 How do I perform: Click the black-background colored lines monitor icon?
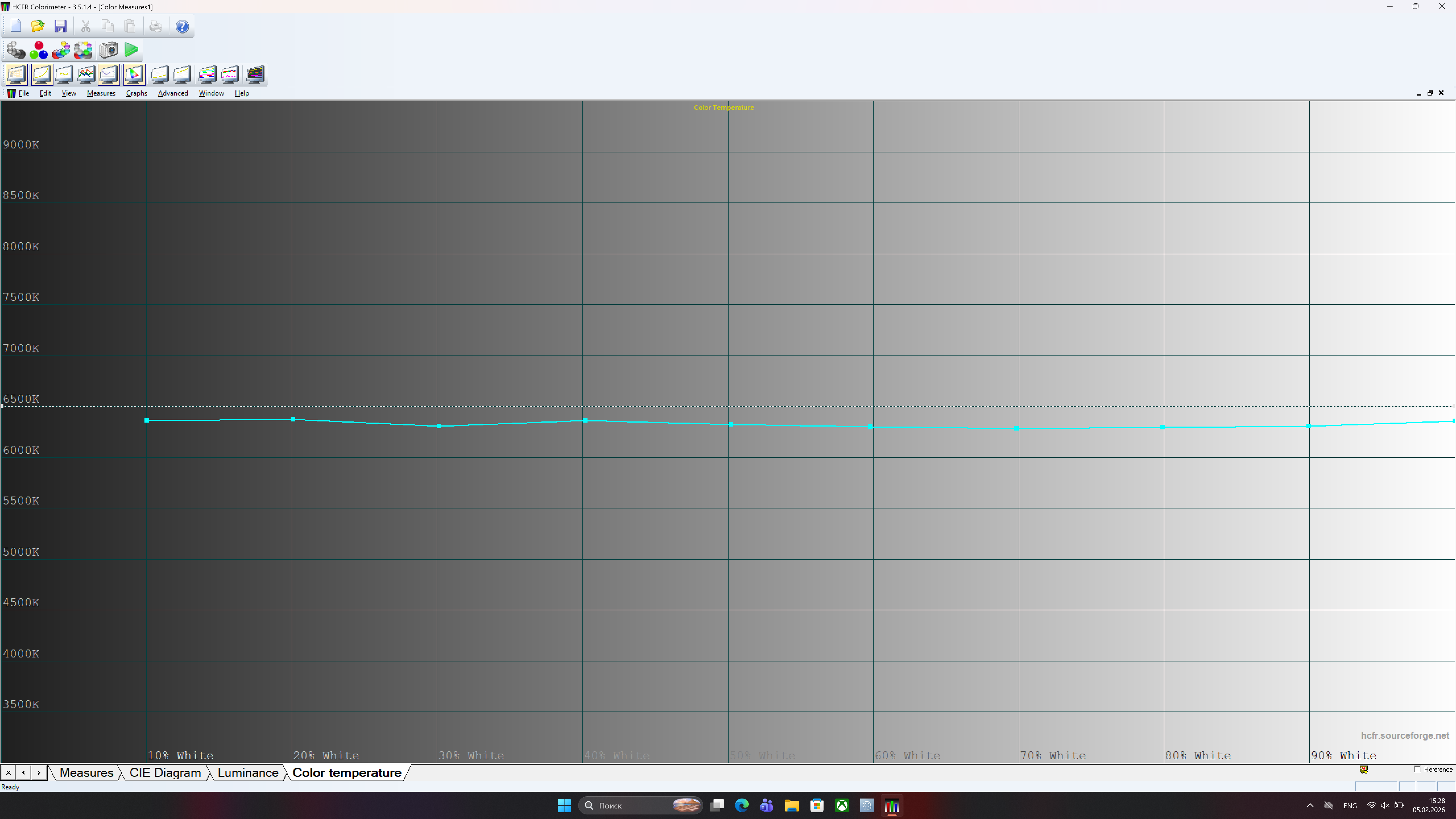(255, 74)
